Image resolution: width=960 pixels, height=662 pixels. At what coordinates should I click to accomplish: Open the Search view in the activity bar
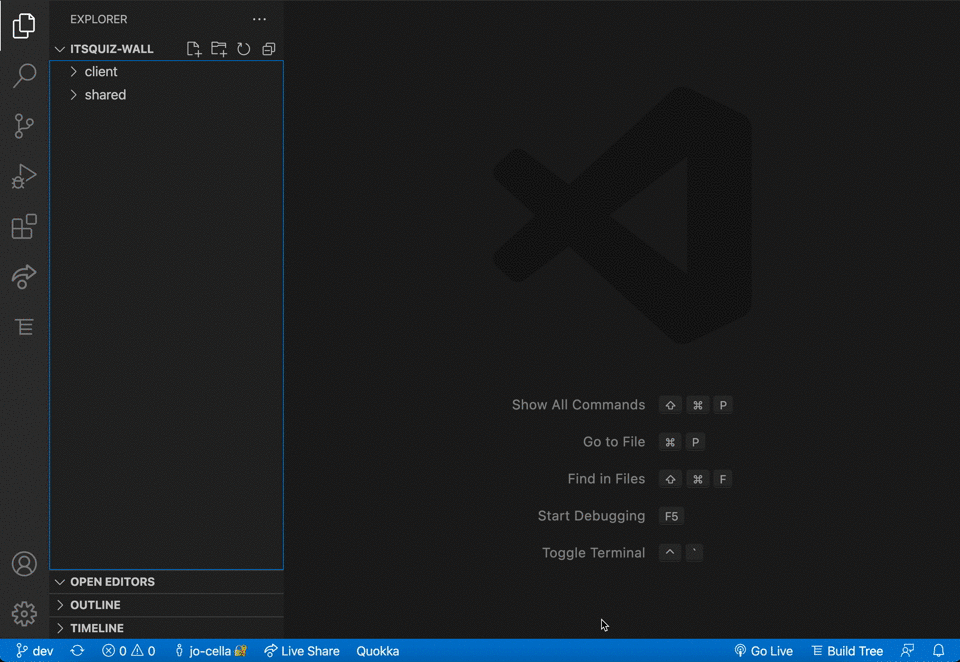[24, 76]
